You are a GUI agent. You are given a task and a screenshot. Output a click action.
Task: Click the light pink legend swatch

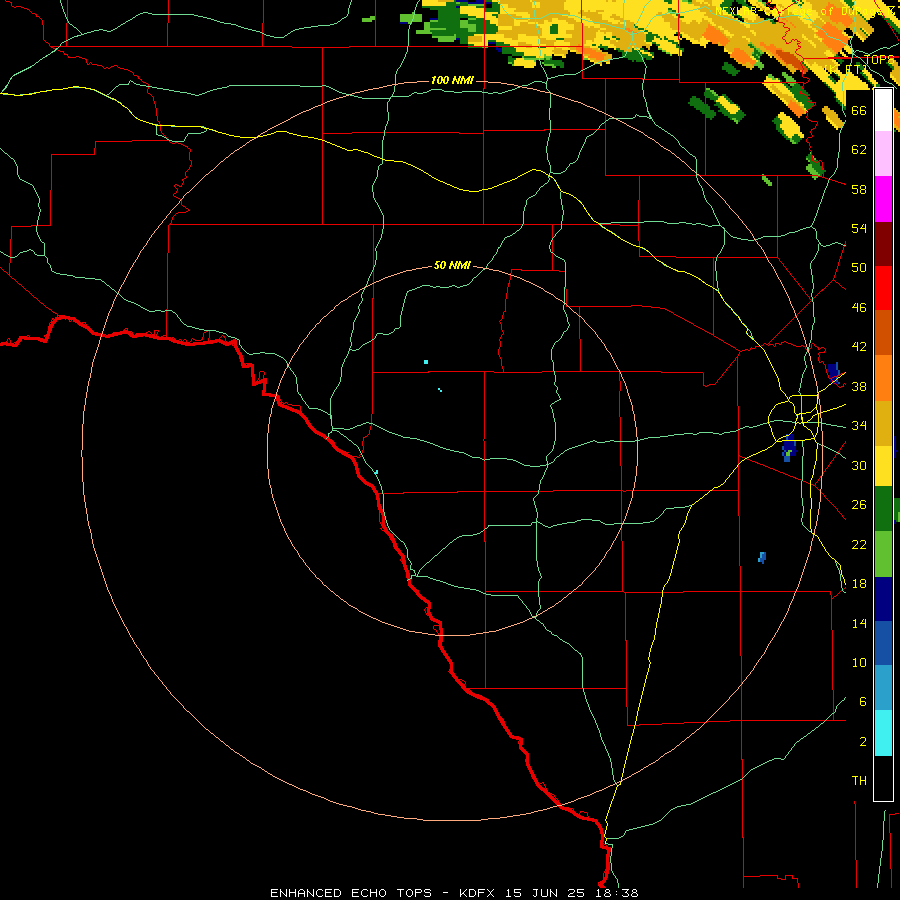tap(883, 154)
